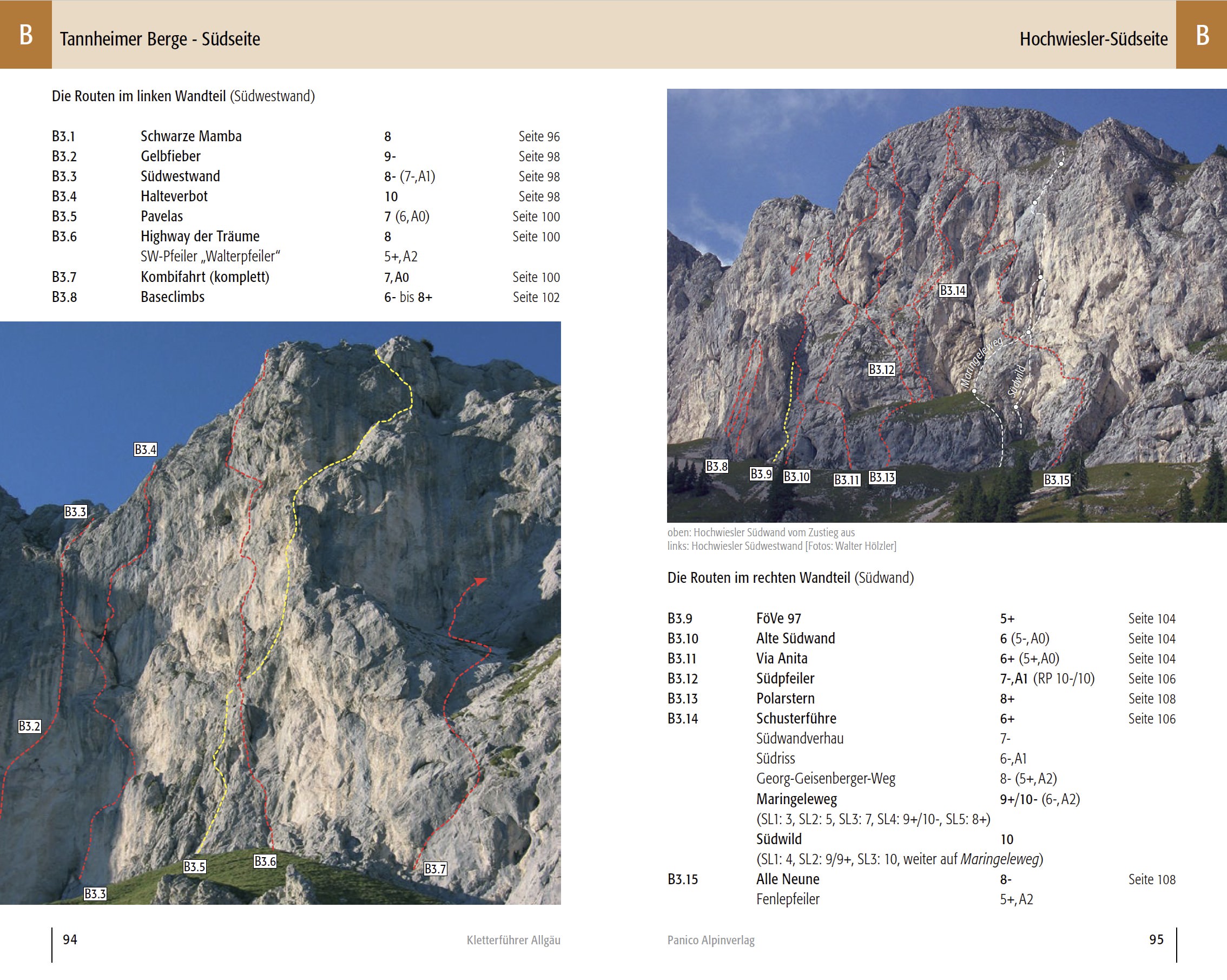The height and width of the screenshot is (980, 1227).
Task: Click the B3.2 label on left photo
Action: click(30, 726)
